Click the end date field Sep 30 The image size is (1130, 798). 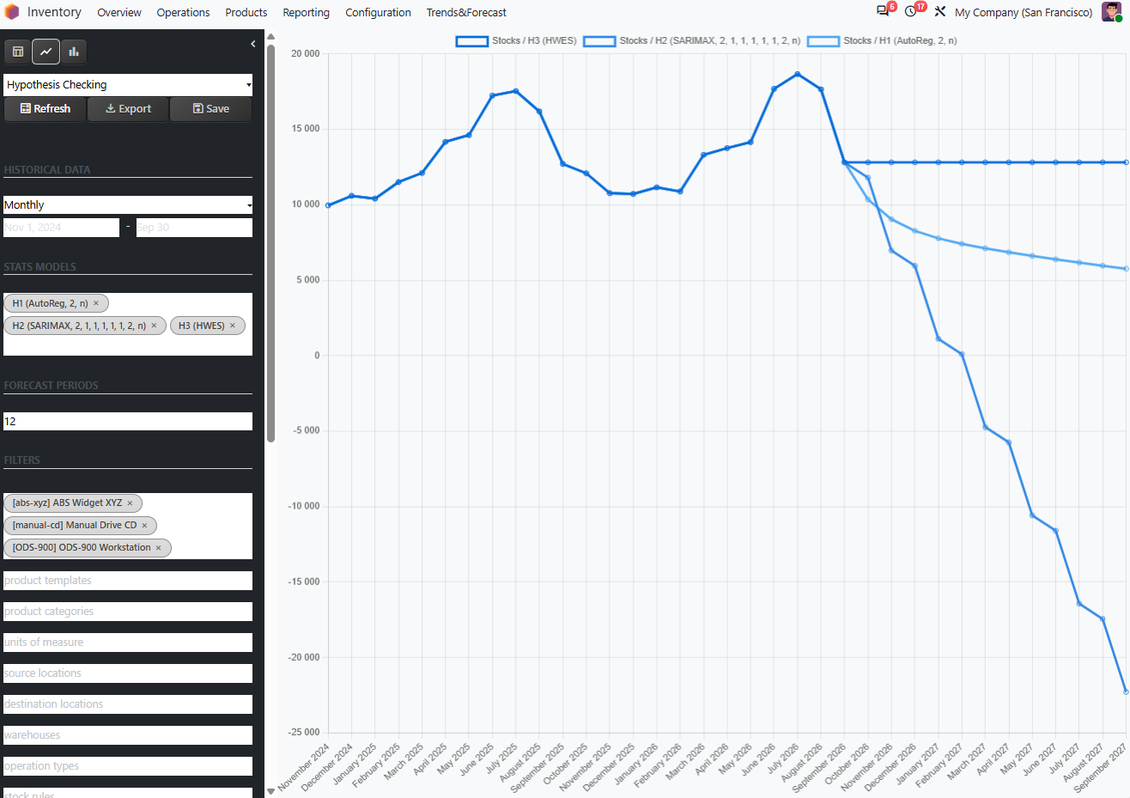coord(195,227)
